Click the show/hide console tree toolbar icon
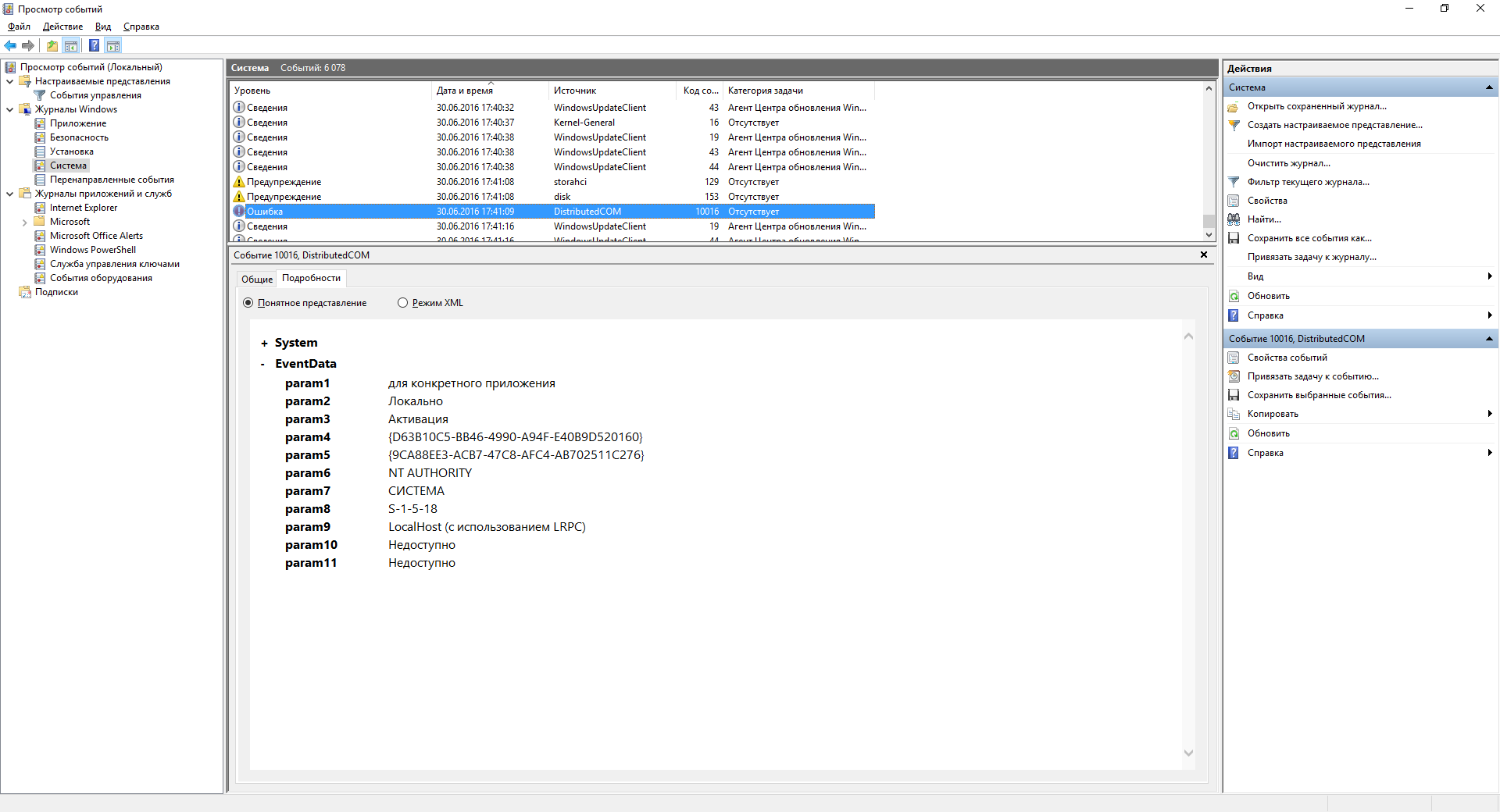Image resolution: width=1500 pixels, height=812 pixels. tap(71, 45)
